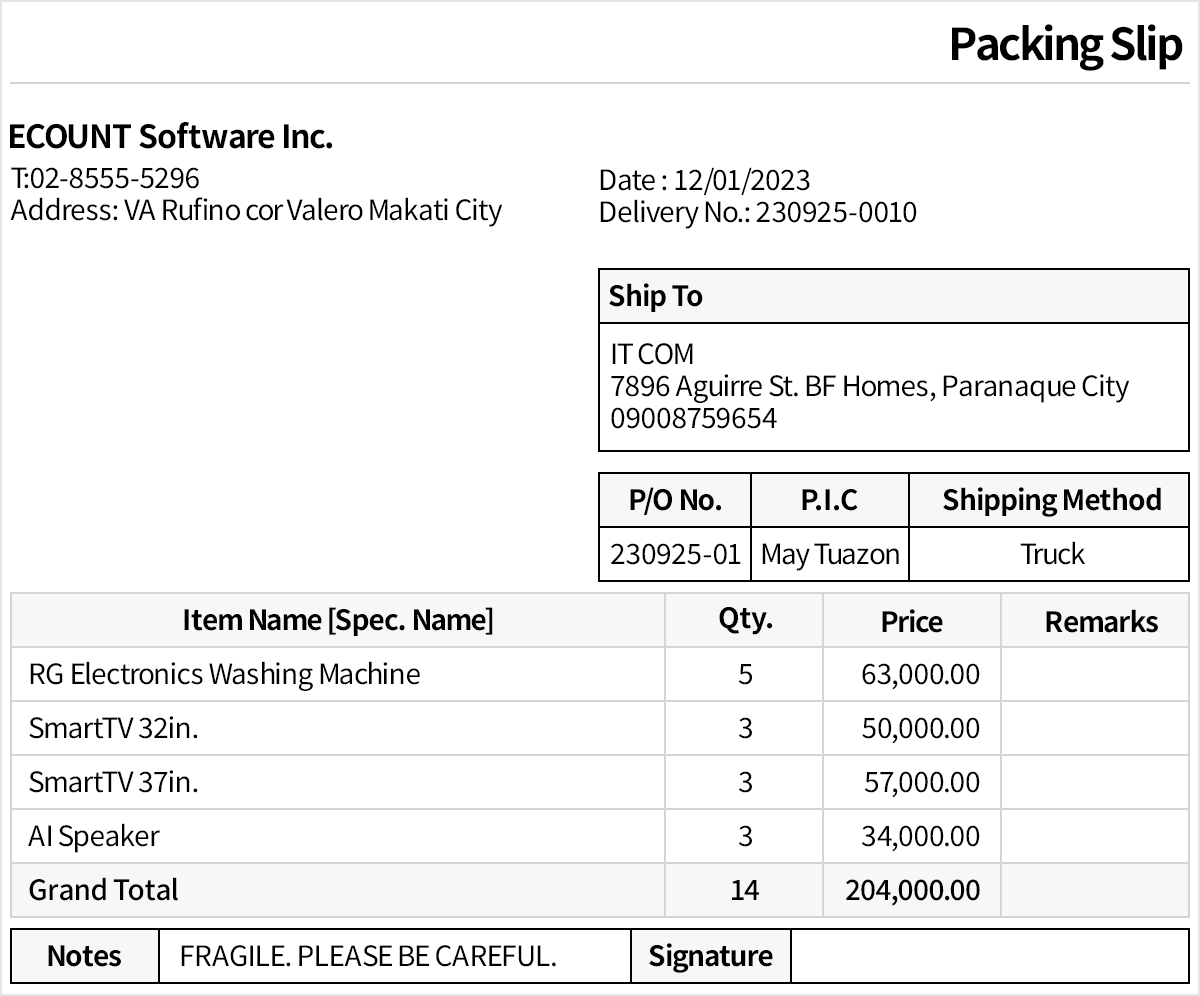Click the VA Rufino company address line
The image size is (1200, 996).
(256, 210)
